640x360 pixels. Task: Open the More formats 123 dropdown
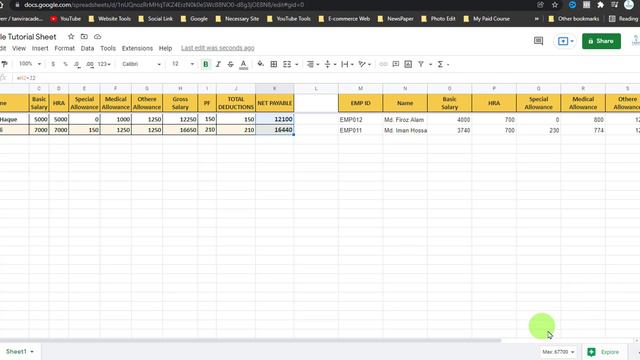pos(104,64)
